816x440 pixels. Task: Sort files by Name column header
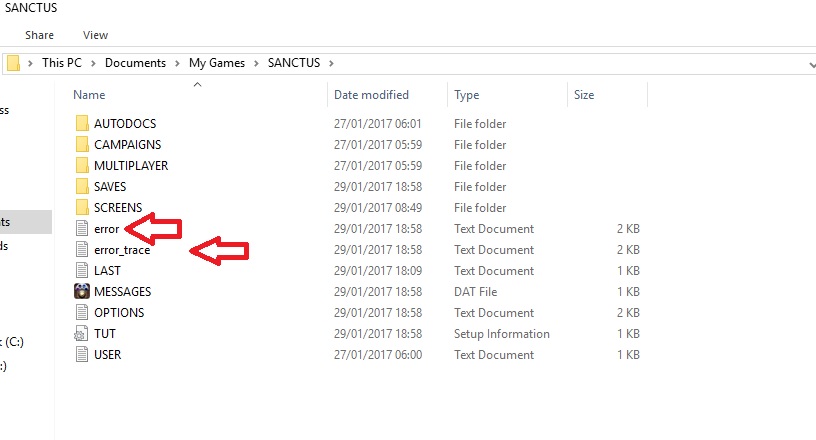[89, 95]
